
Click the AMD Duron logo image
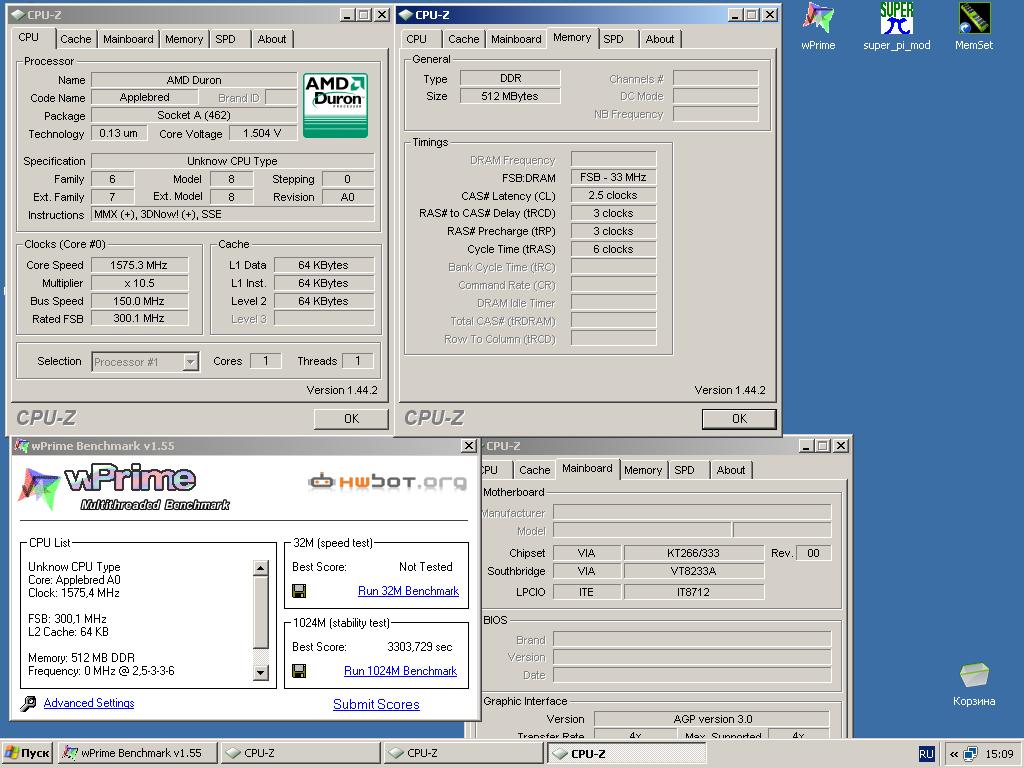click(335, 105)
